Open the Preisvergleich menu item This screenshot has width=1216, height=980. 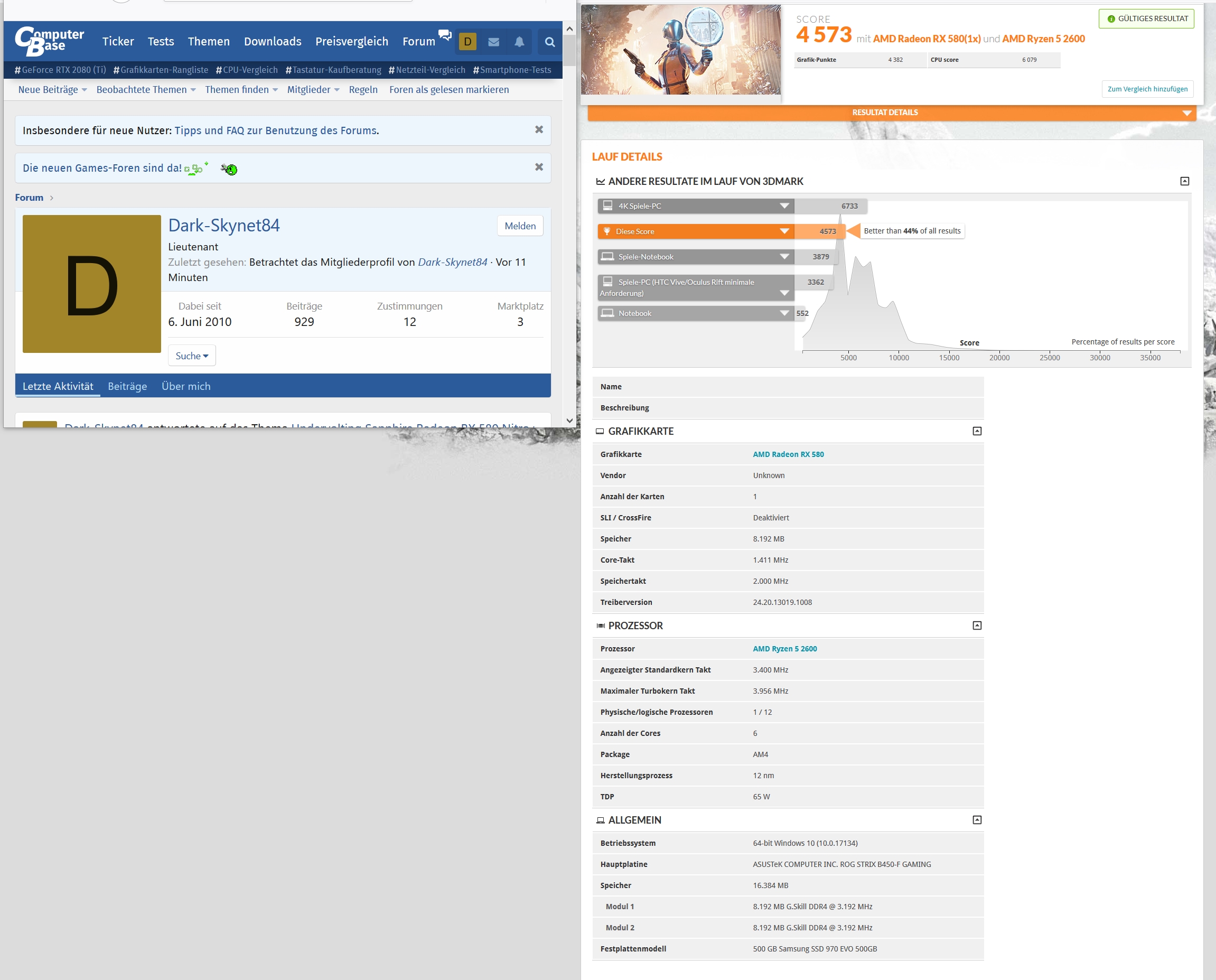(x=351, y=42)
